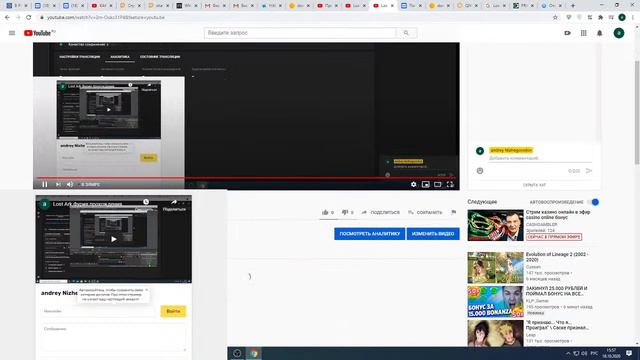Open a new browser tab with plus
The width and height of the screenshot is (640, 360).
pos(573,6)
